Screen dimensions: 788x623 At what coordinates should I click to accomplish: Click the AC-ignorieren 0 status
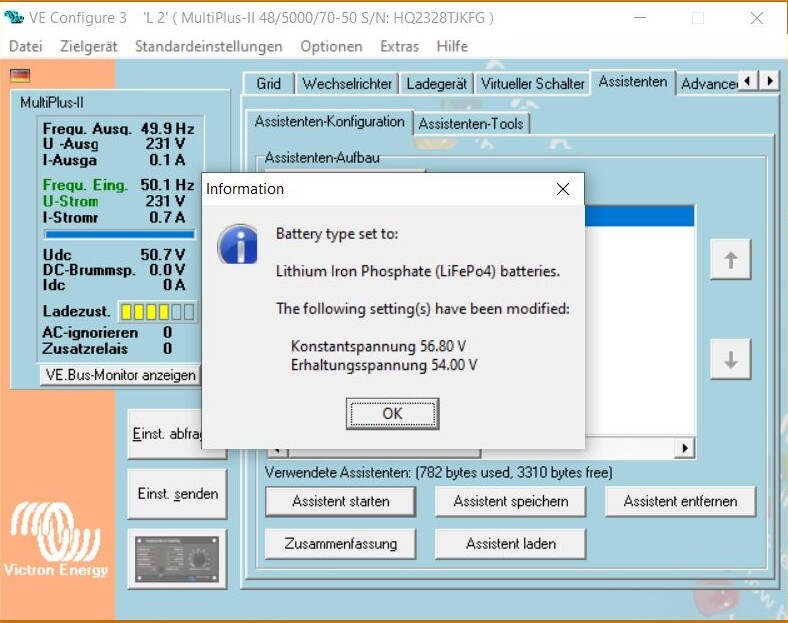pyautogui.click(x=107, y=333)
